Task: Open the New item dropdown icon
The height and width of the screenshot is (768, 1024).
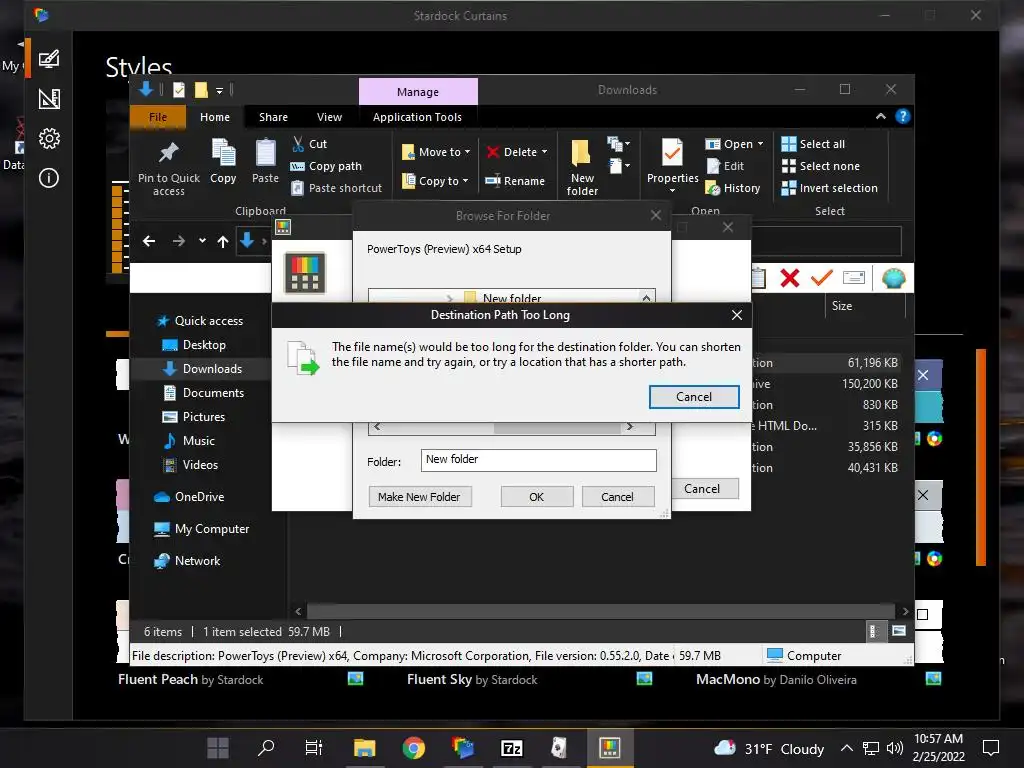Action: [x=618, y=144]
